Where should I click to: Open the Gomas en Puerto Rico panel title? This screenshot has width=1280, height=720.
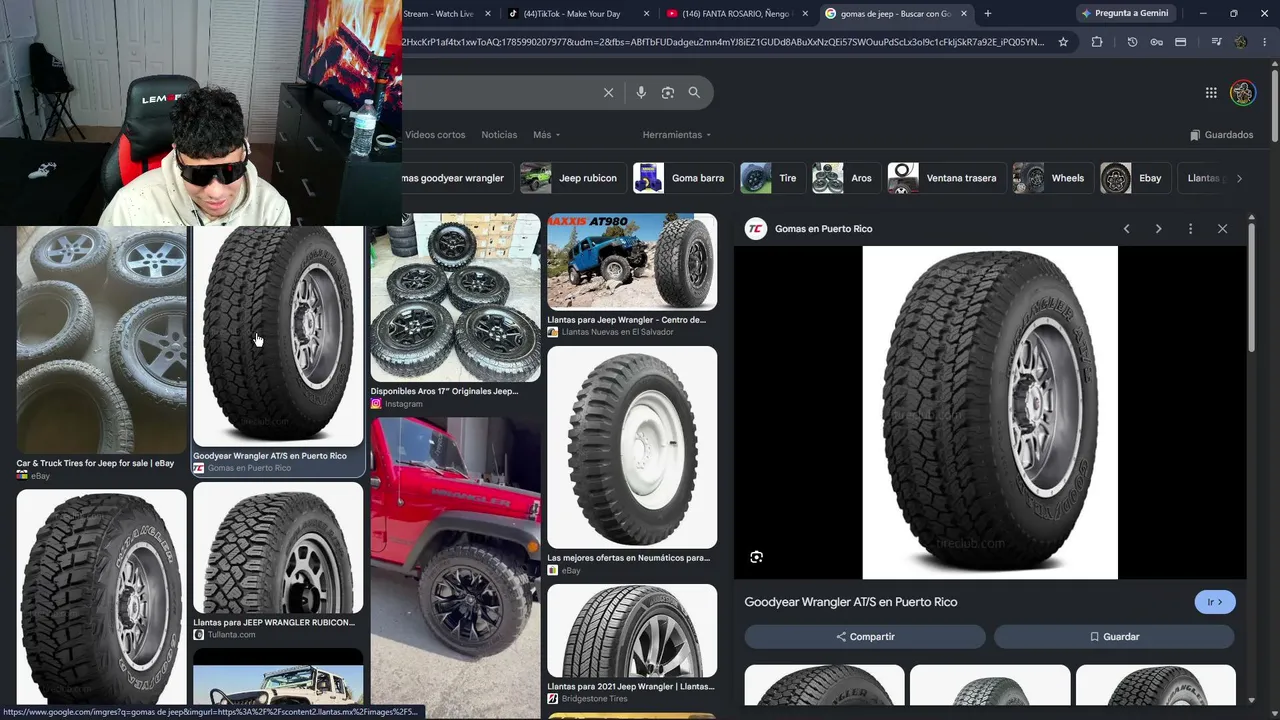824,229
